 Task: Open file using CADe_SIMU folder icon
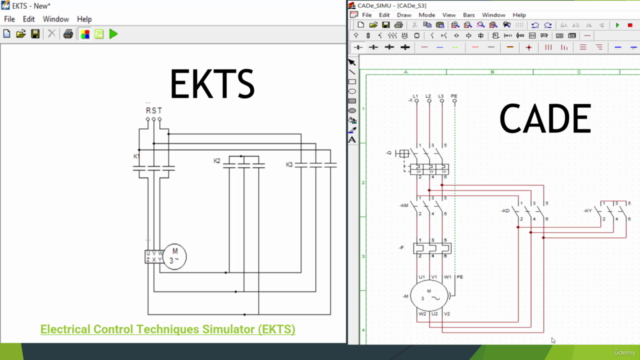373,25
